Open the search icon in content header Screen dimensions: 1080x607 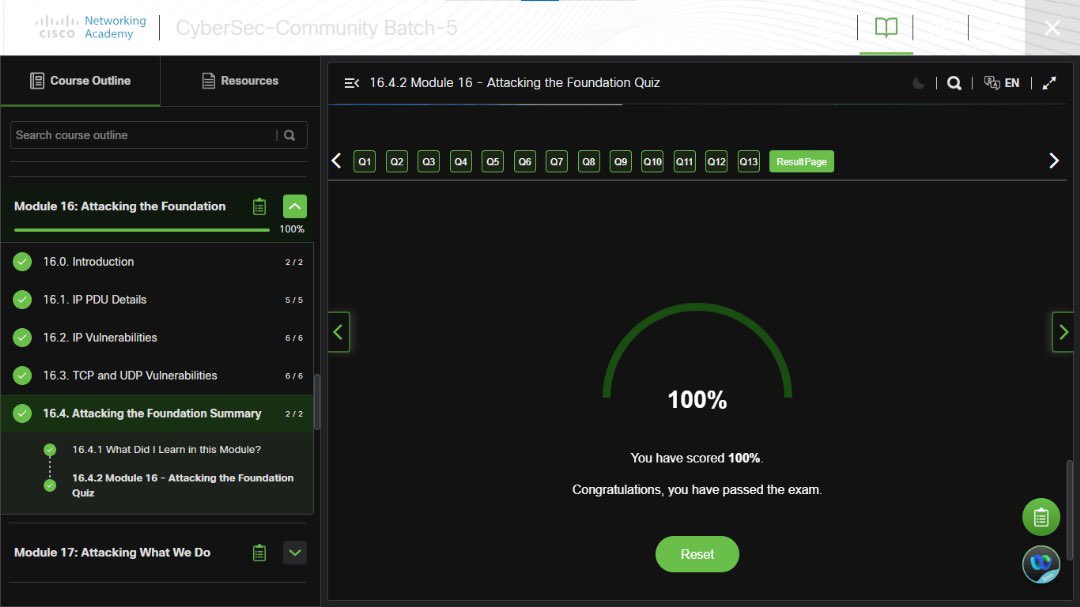[954, 83]
